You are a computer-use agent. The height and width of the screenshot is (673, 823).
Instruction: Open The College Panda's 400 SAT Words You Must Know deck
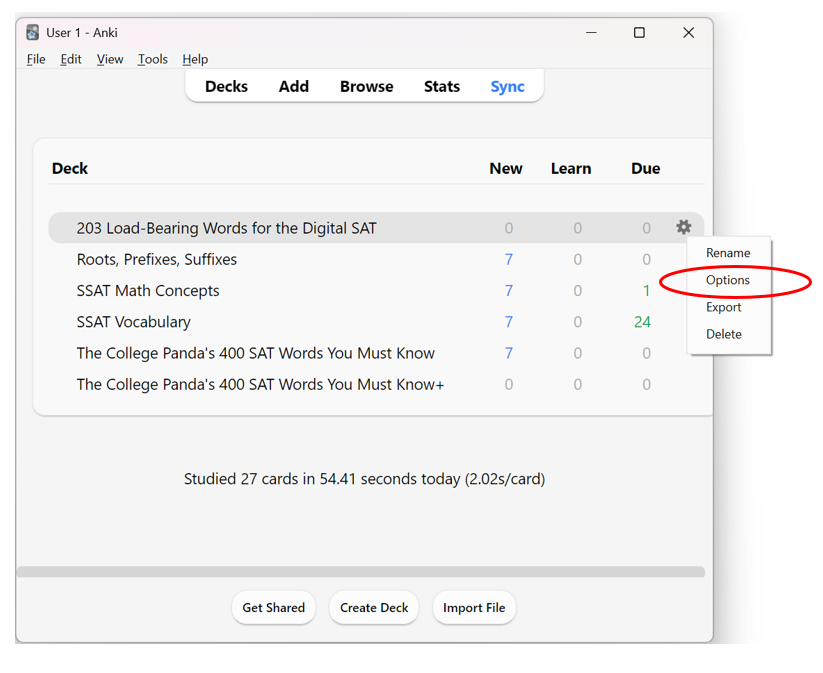256,353
